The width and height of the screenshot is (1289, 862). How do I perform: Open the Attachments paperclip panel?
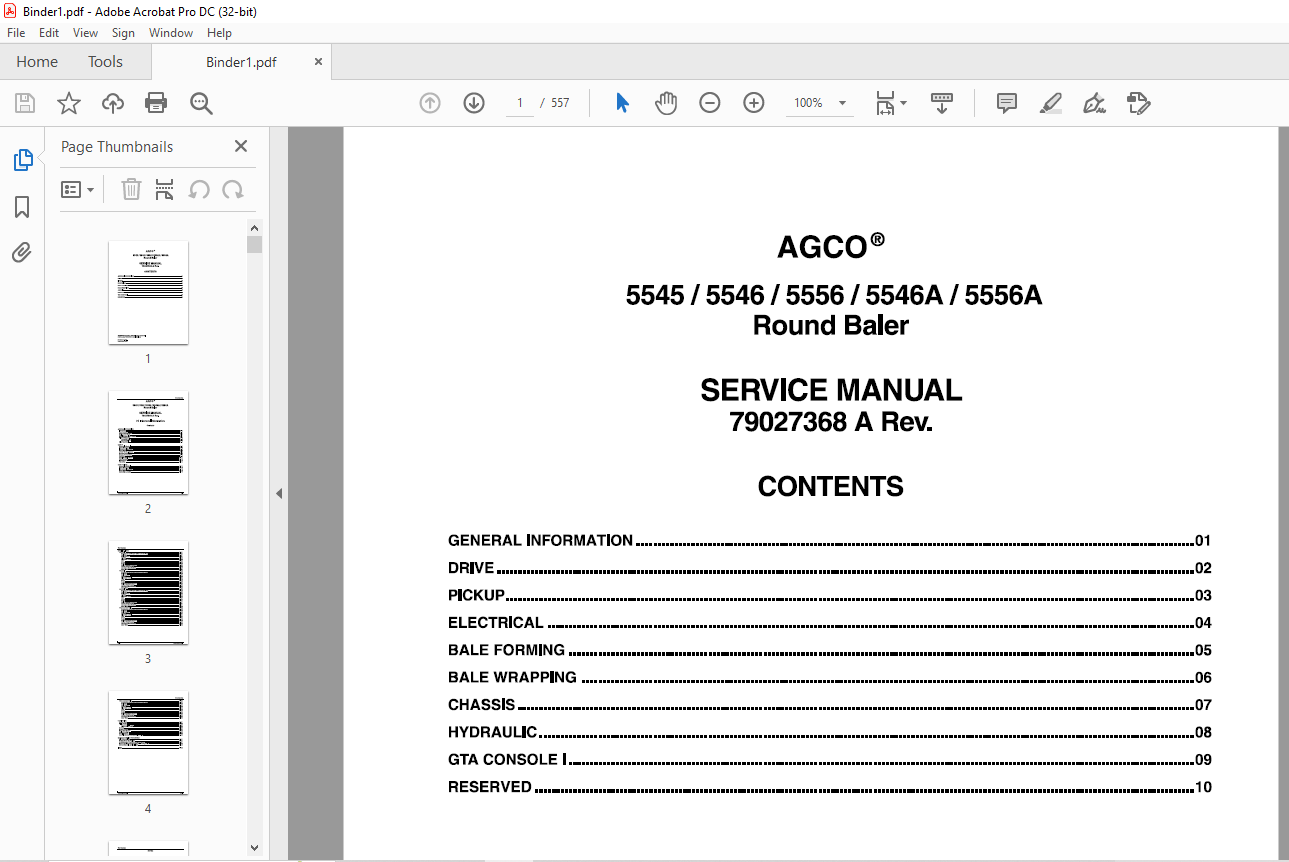click(22, 252)
